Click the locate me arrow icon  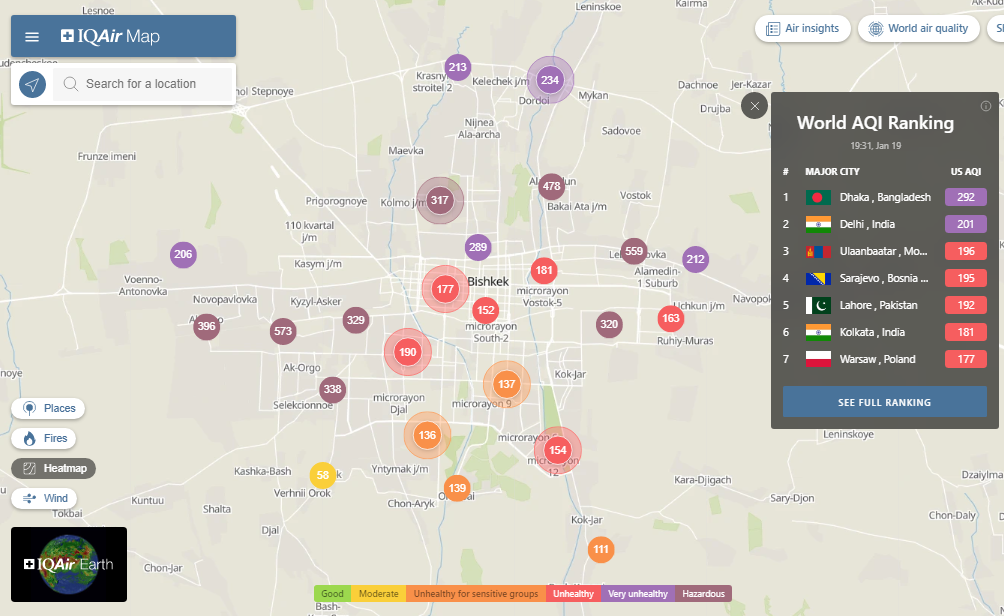pyautogui.click(x=33, y=84)
